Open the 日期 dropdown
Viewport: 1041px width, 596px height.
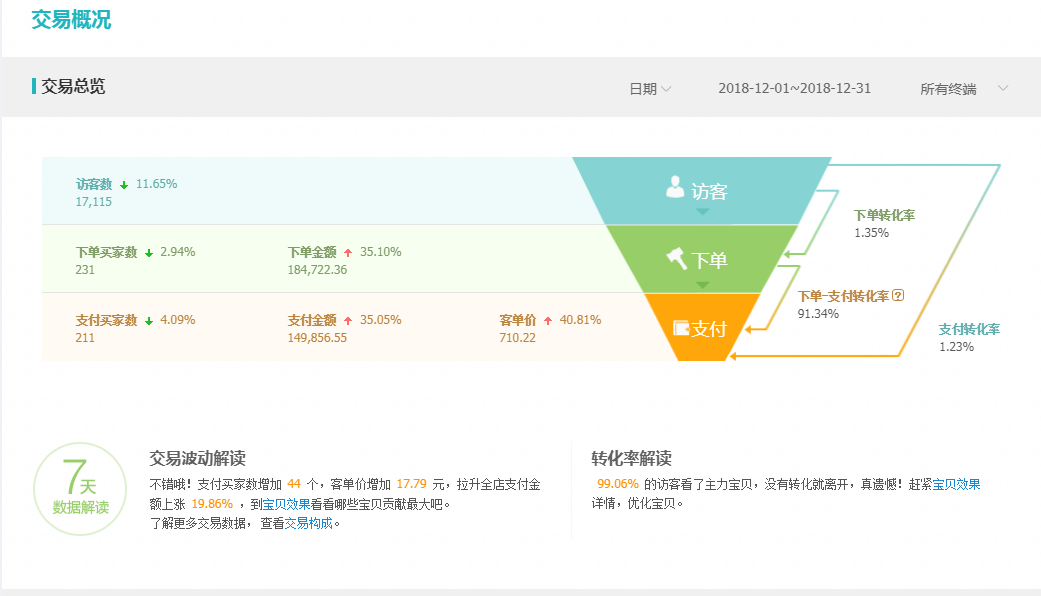(650, 89)
